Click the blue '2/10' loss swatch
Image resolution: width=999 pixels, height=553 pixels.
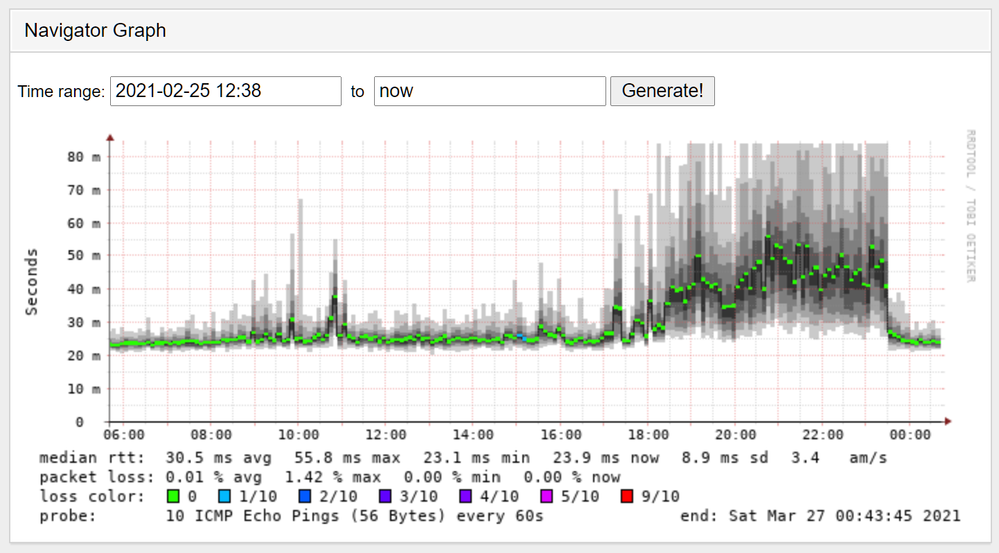click(x=305, y=496)
